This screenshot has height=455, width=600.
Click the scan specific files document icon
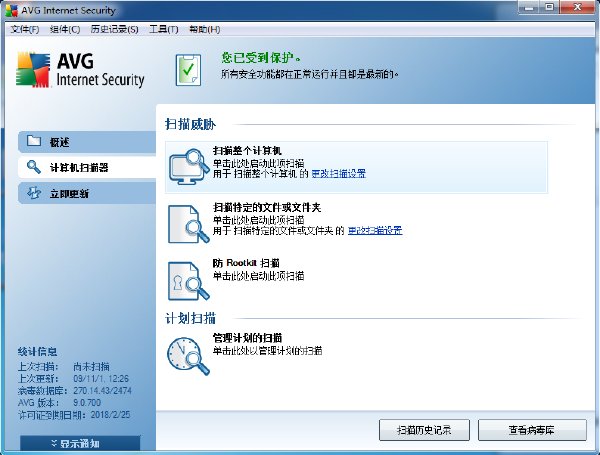[188, 224]
